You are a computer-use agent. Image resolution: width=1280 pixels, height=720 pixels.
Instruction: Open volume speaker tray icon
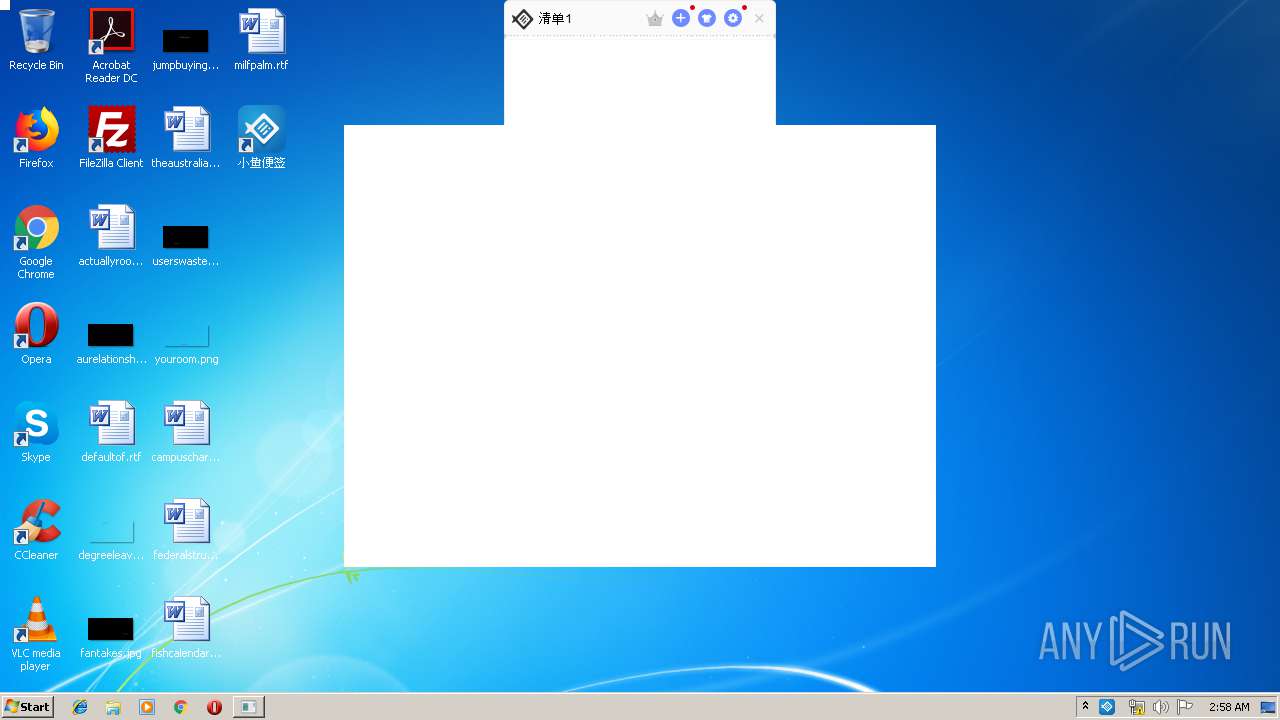[x=1161, y=707]
